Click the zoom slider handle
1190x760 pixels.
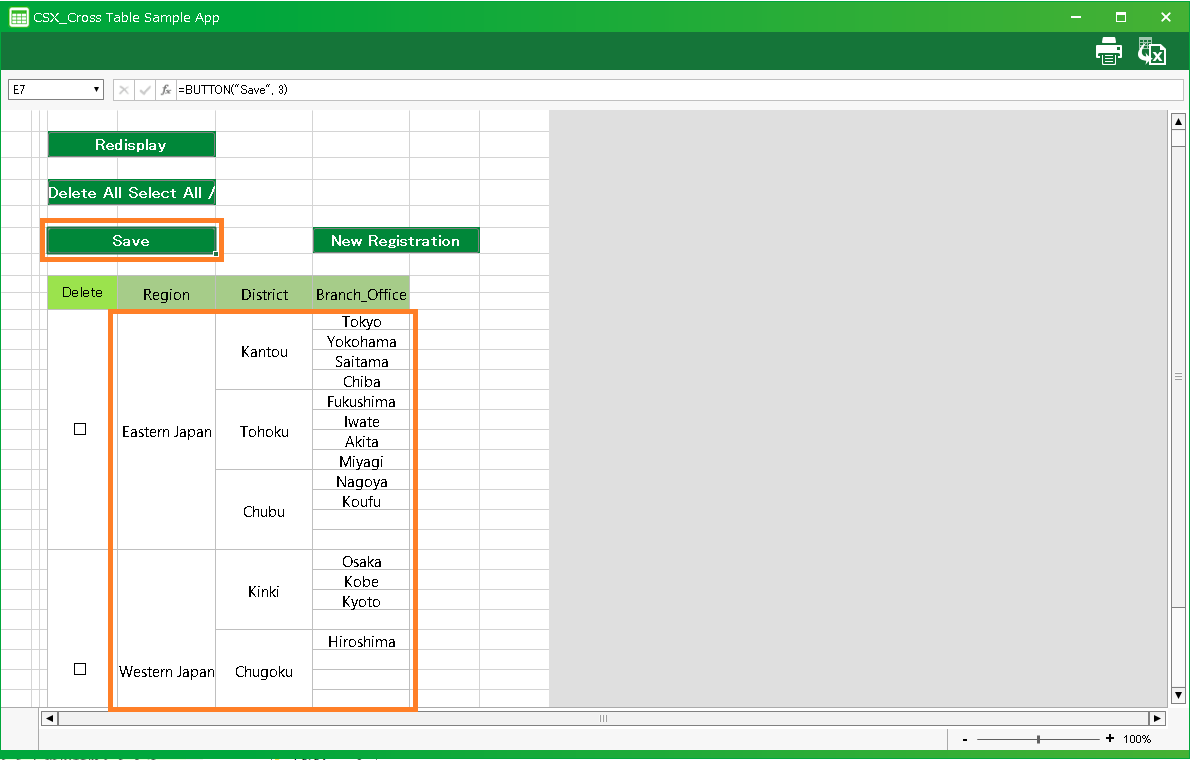click(1039, 739)
